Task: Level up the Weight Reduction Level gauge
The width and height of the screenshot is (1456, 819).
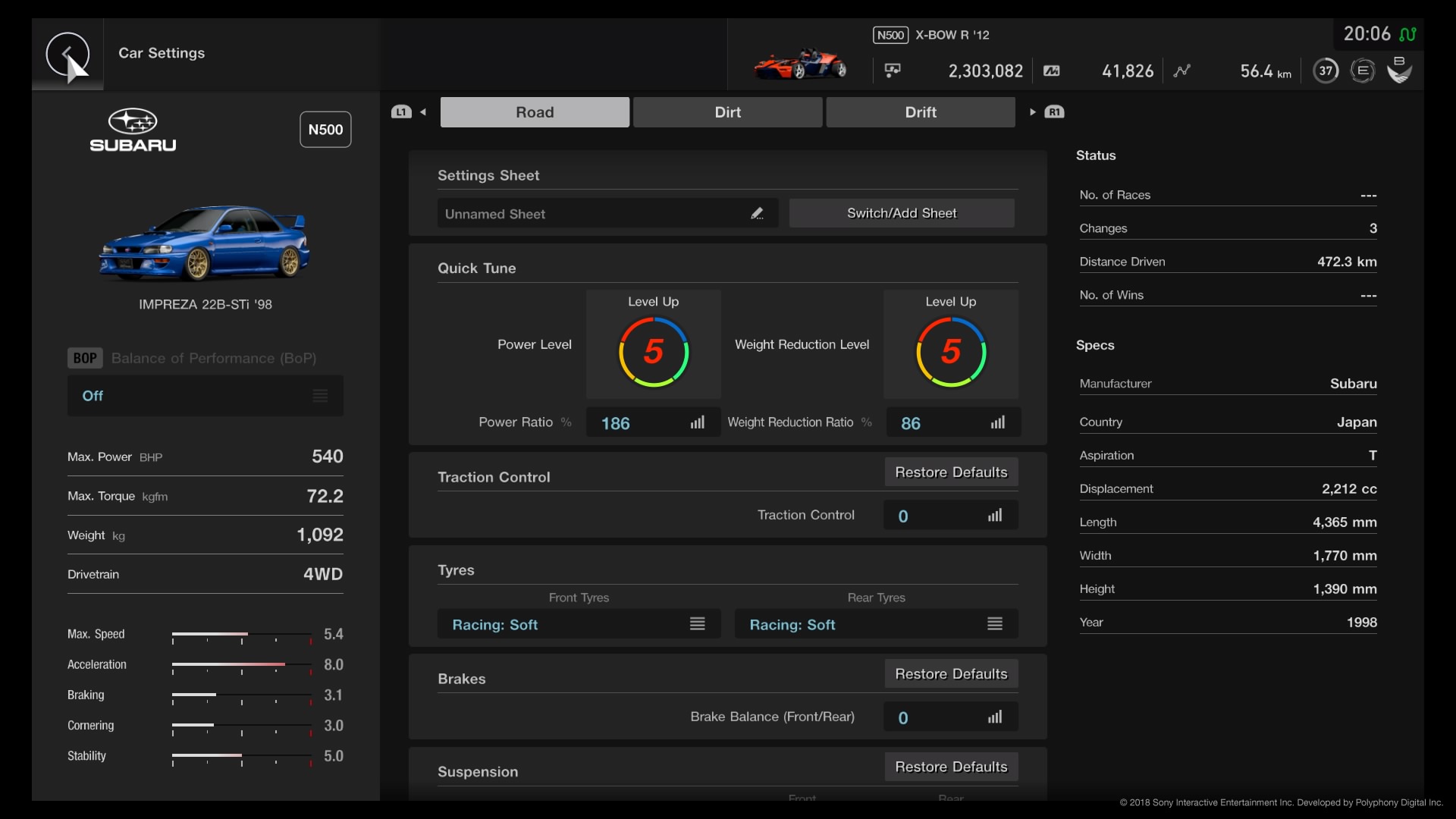Action: pos(951,344)
